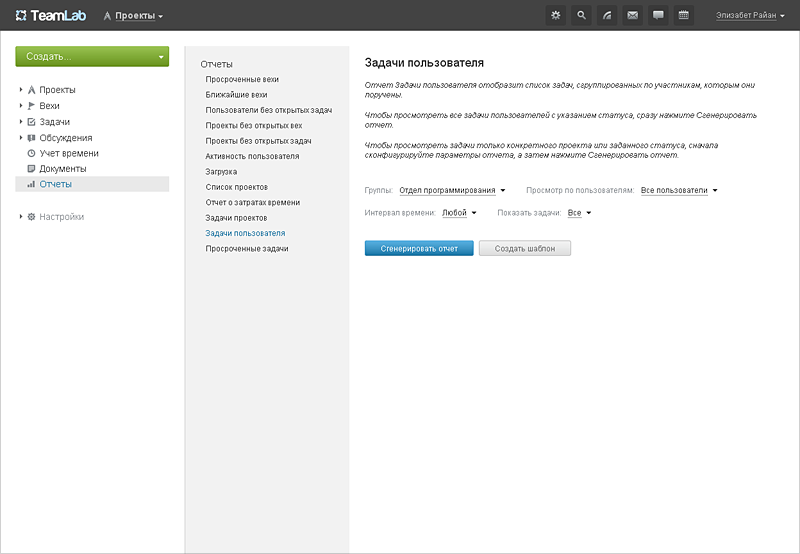Open the mail envelope icon
Screen dimensions: 800x554
[x=632, y=15]
